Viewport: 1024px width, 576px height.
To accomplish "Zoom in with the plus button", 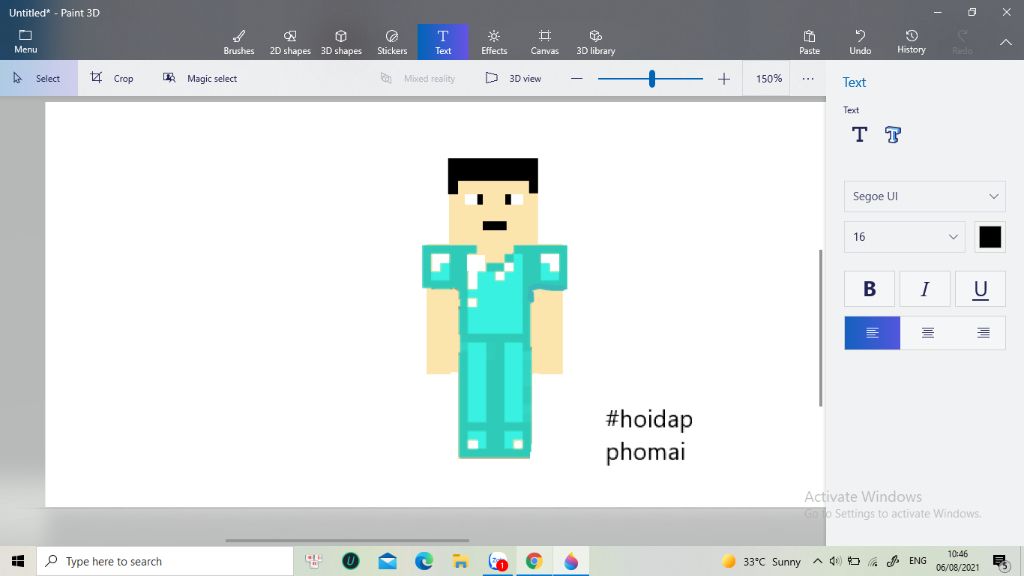I will click(724, 79).
